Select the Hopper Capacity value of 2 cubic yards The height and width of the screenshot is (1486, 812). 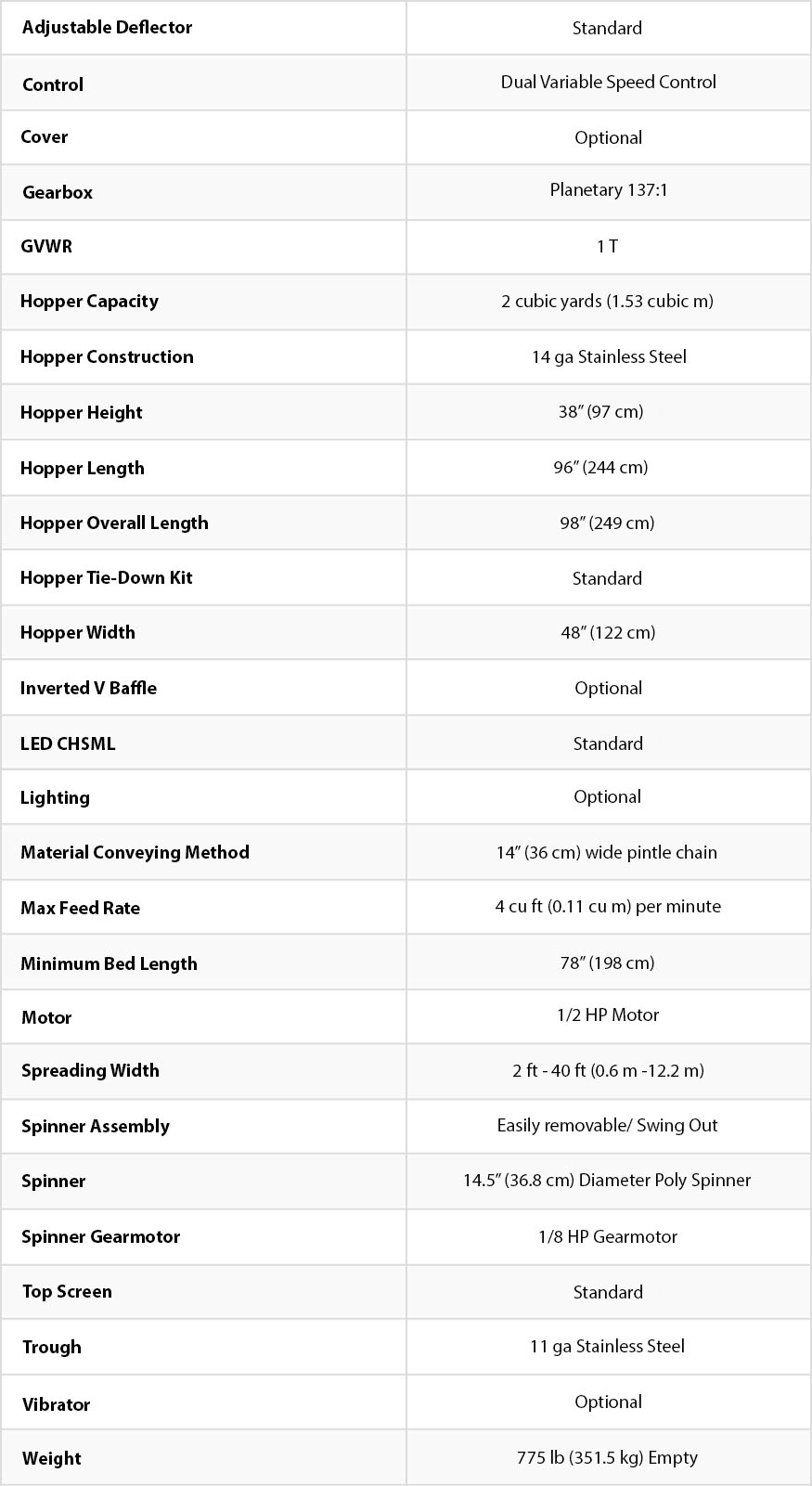pos(607,301)
